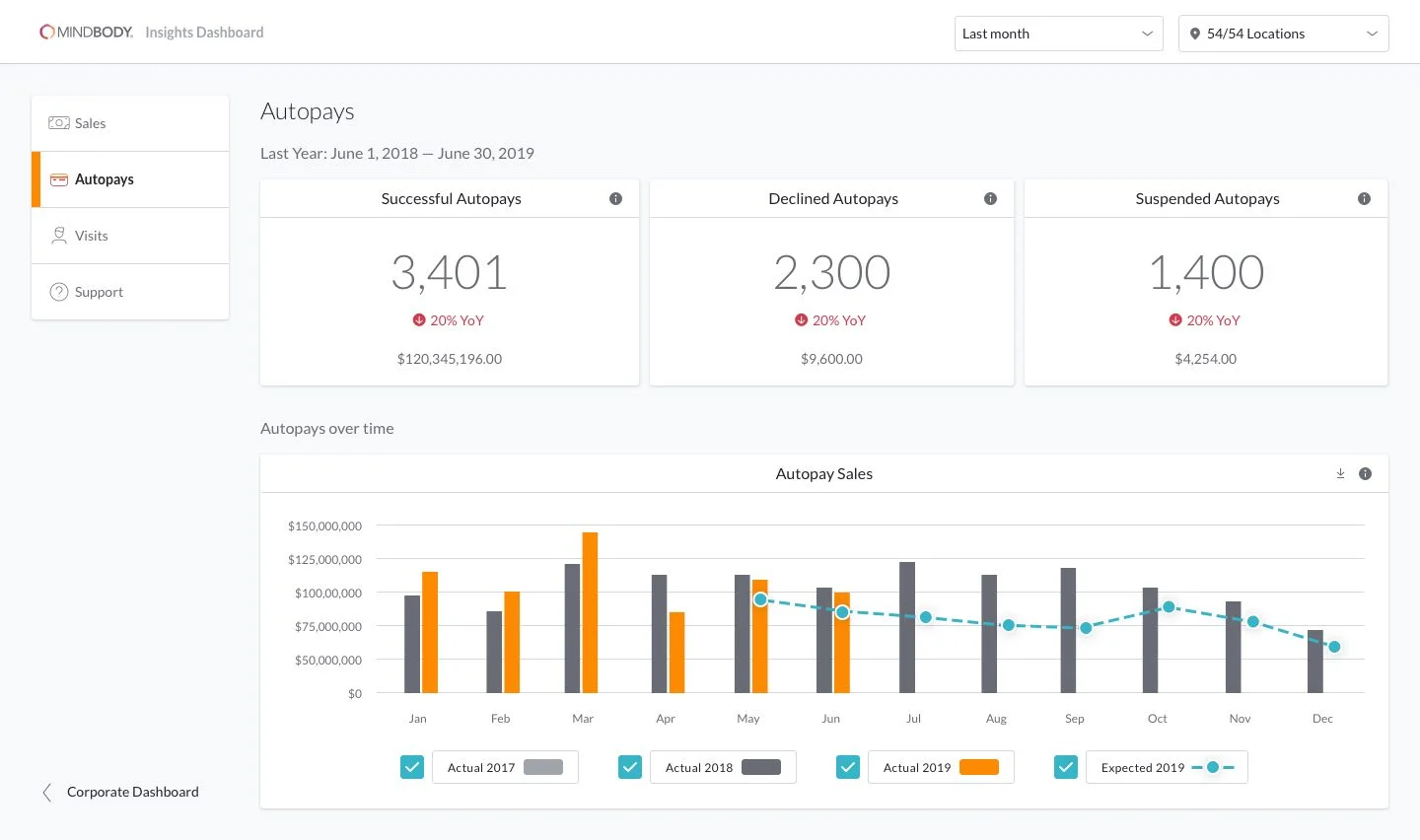Click the Visits person icon in sidebar
The width and height of the screenshot is (1420, 840).
tap(59, 236)
